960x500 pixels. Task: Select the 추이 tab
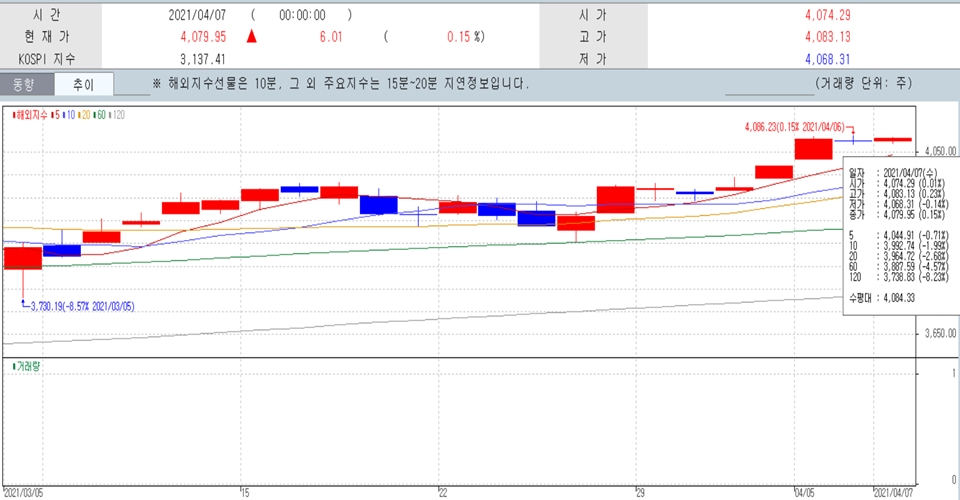pyautogui.click(x=84, y=84)
